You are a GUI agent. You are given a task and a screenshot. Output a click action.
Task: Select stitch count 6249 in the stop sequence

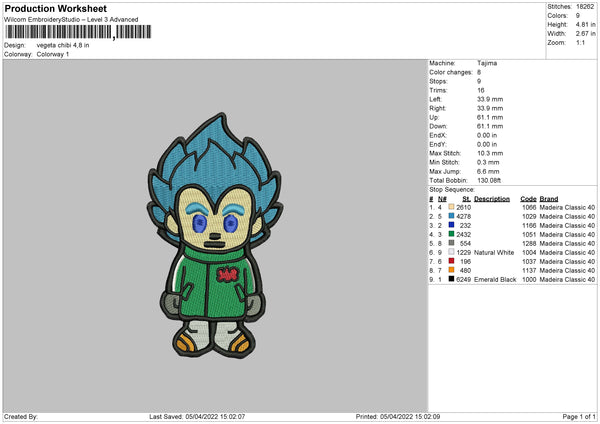tap(463, 280)
